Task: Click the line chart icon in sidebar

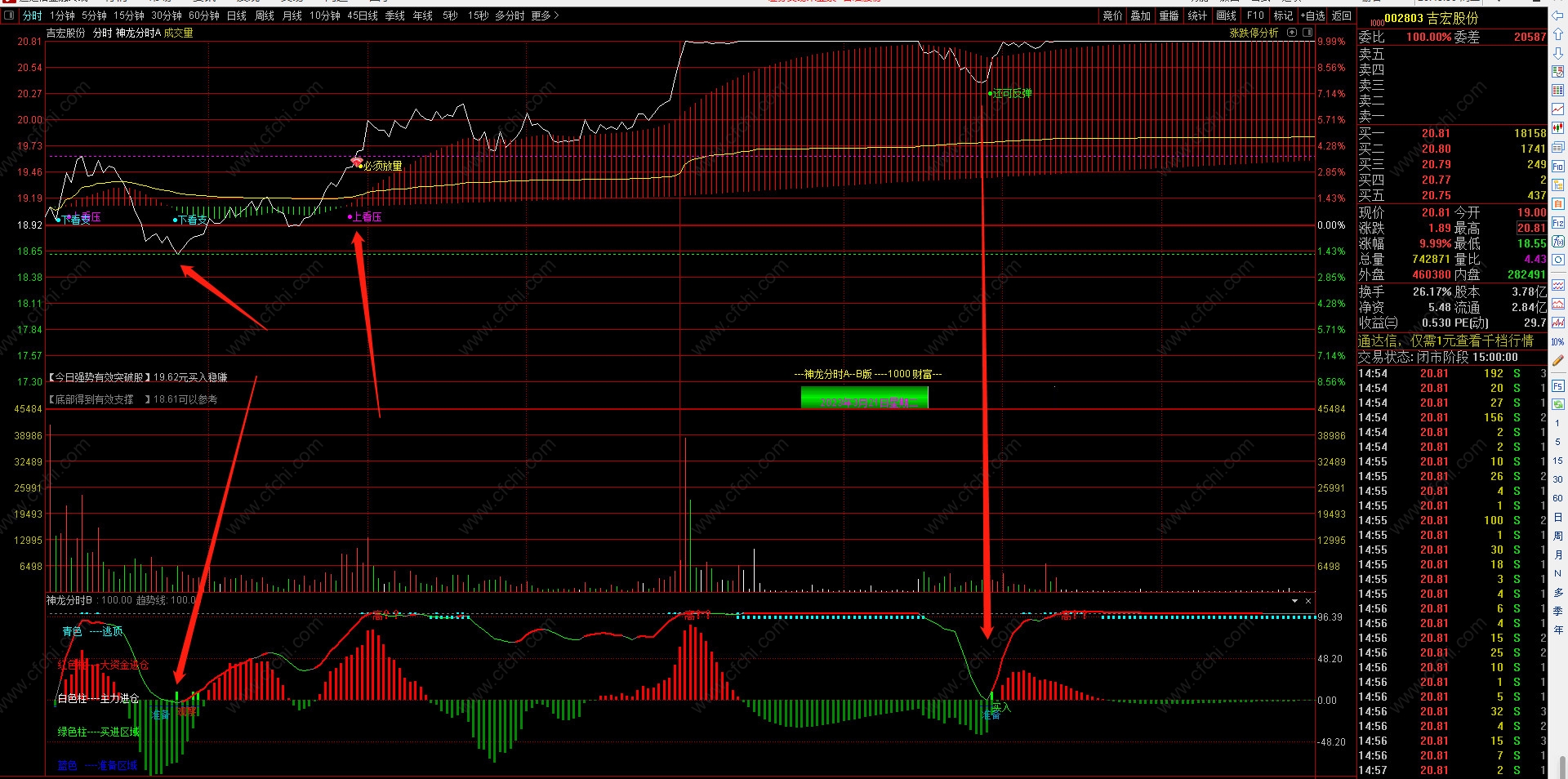Action: point(1557,109)
